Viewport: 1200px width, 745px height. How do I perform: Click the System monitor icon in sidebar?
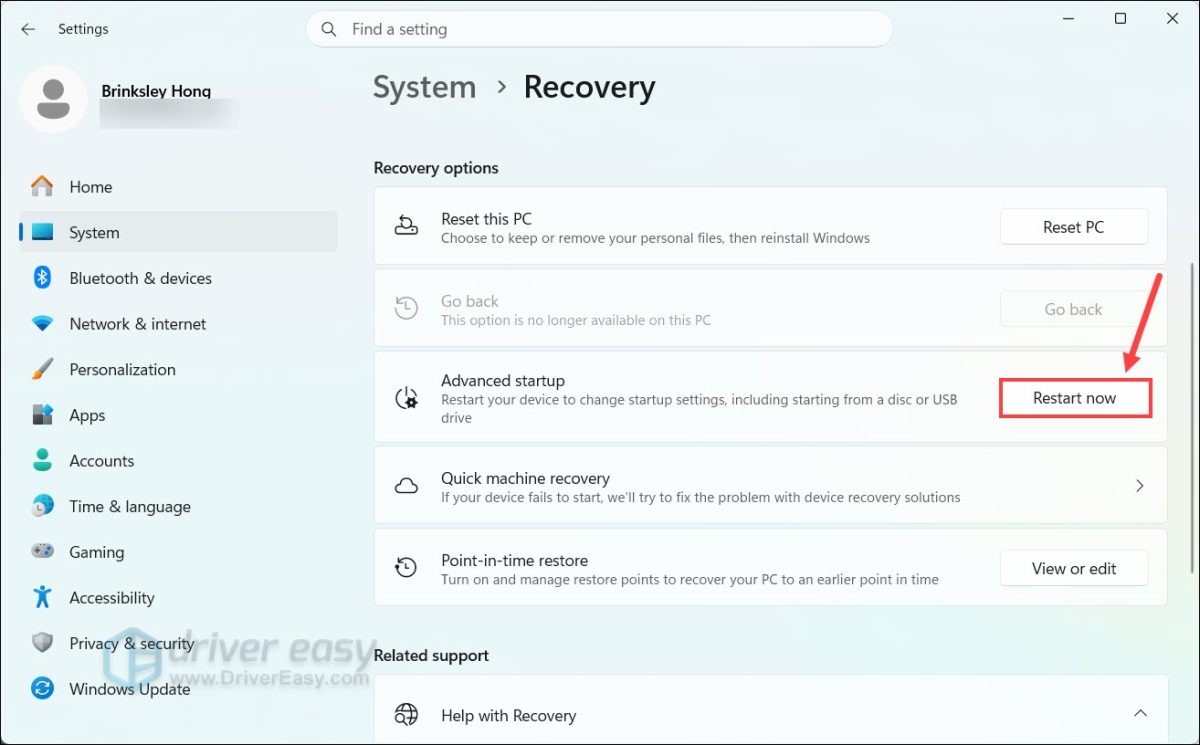pyautogui.click(x=42, y=232)
